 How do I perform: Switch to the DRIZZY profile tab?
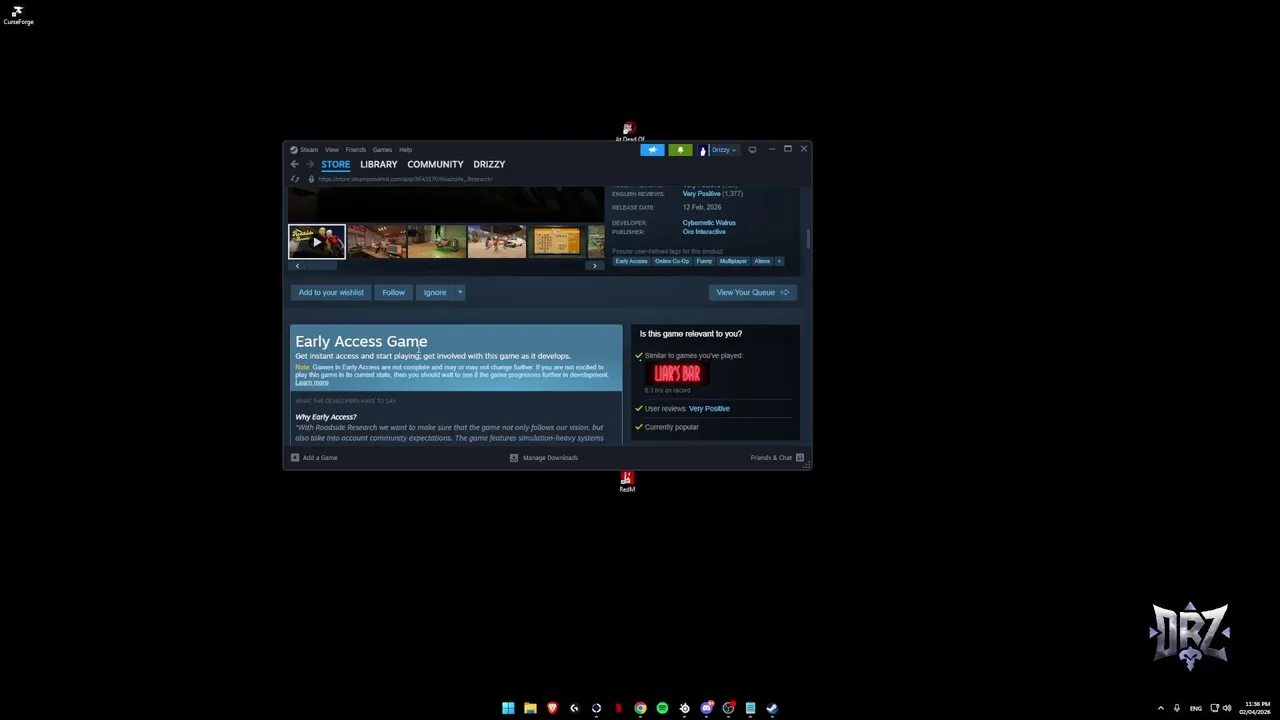489,164
